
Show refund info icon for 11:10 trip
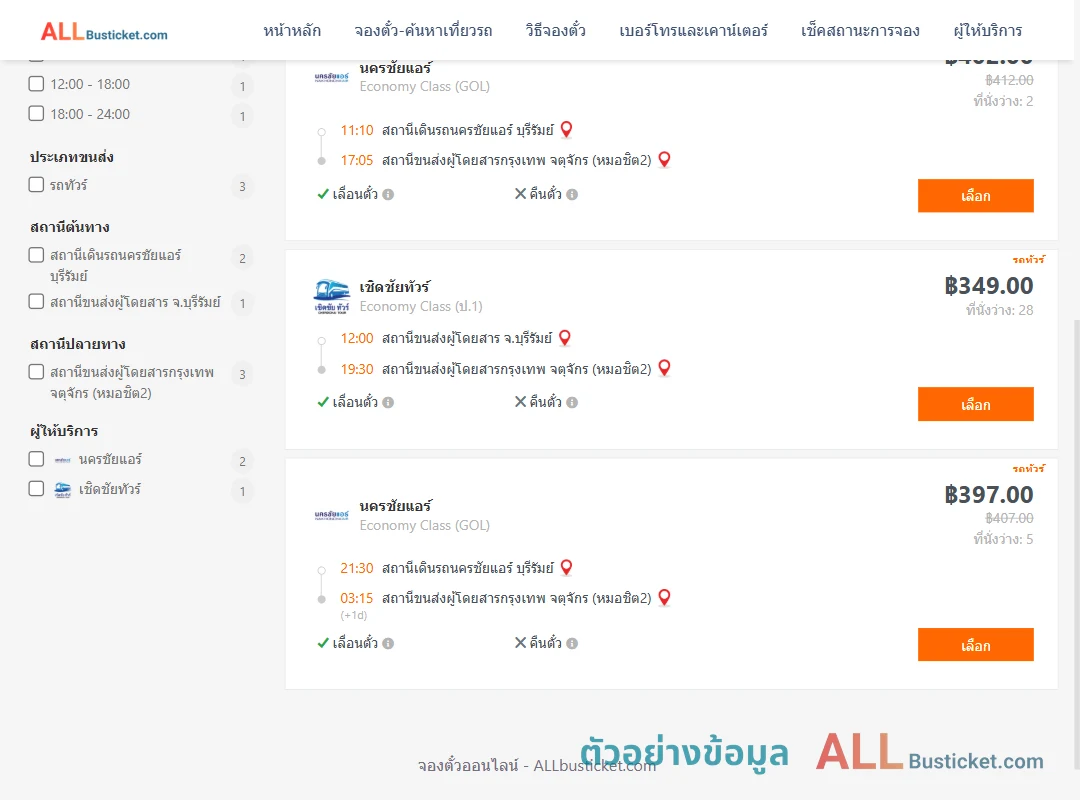[572, 195]
